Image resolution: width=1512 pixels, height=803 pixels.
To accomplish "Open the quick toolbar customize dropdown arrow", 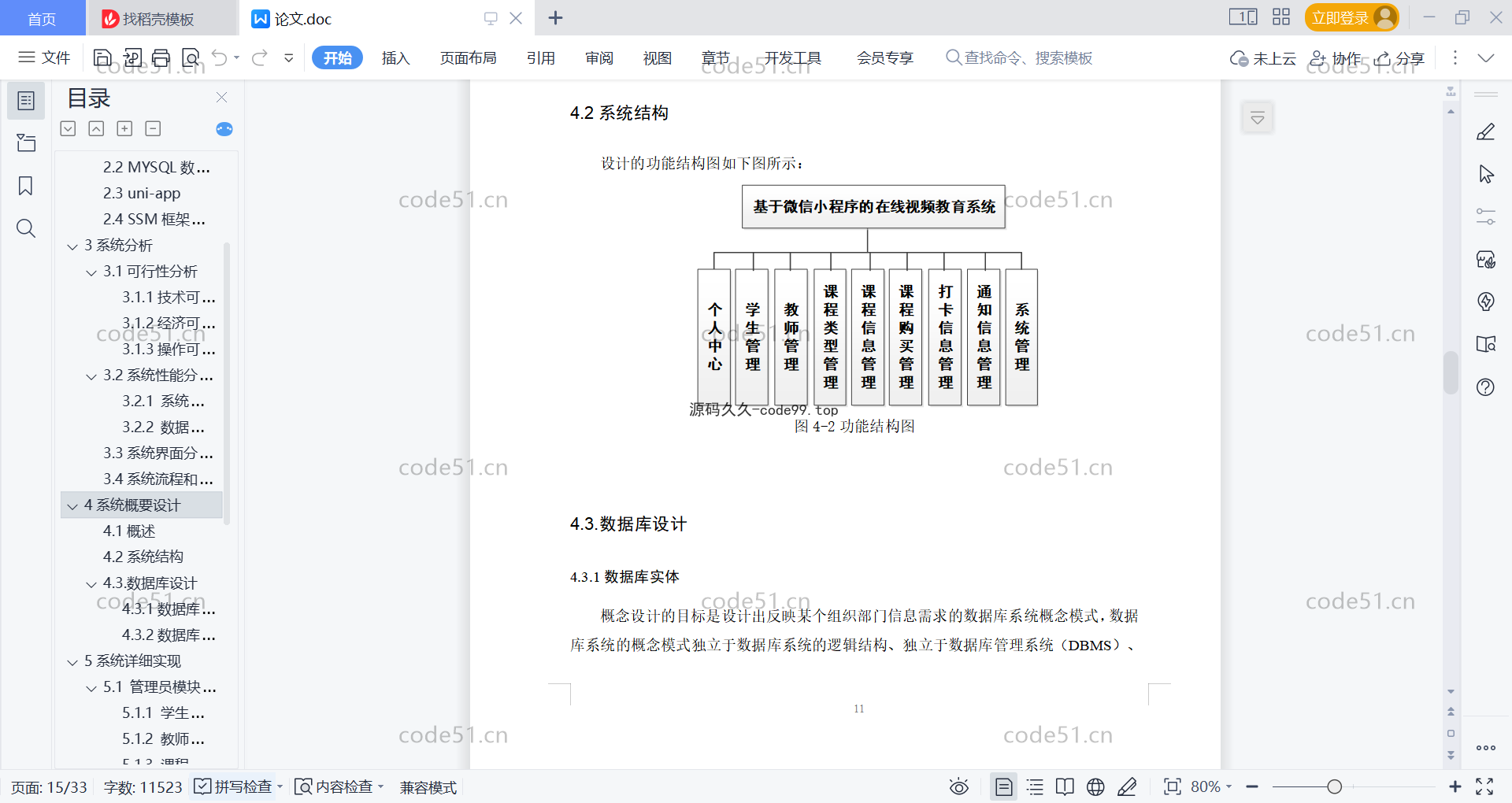I will click(x=289, y=57).
